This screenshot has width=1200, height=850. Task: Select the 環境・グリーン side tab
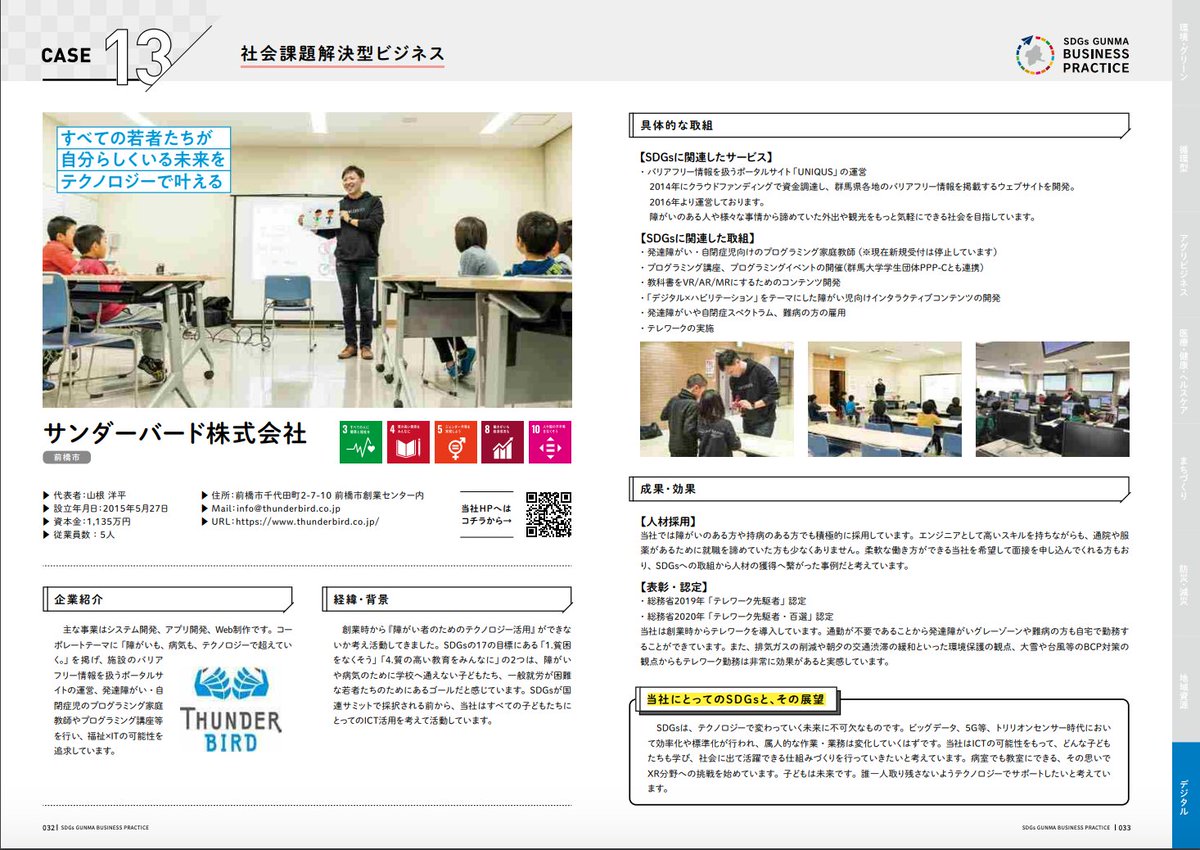click(1185, 52)
